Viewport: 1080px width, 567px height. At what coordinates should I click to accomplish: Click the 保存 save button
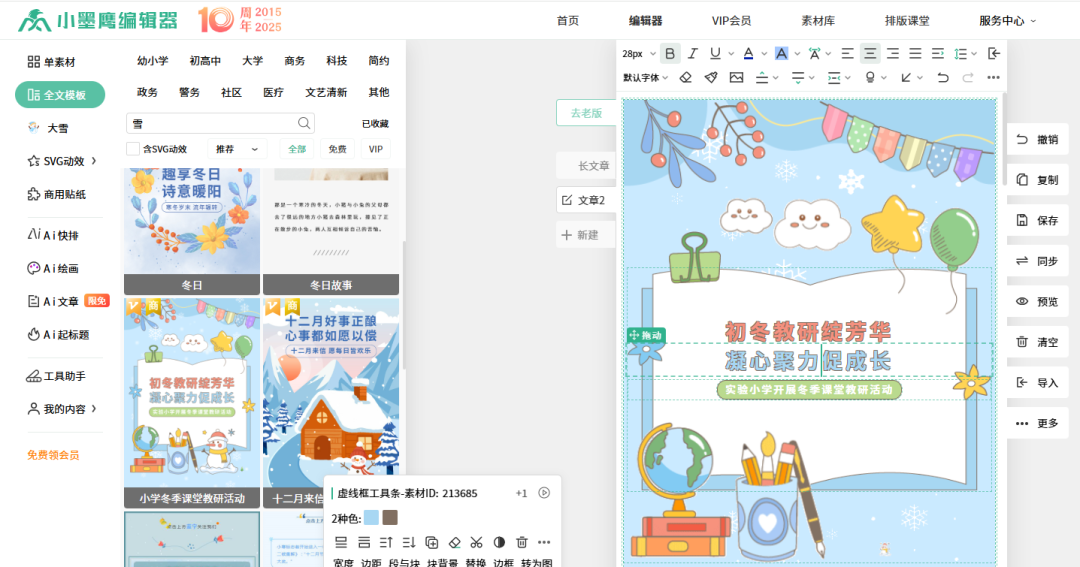click(x=1037, y=220)
